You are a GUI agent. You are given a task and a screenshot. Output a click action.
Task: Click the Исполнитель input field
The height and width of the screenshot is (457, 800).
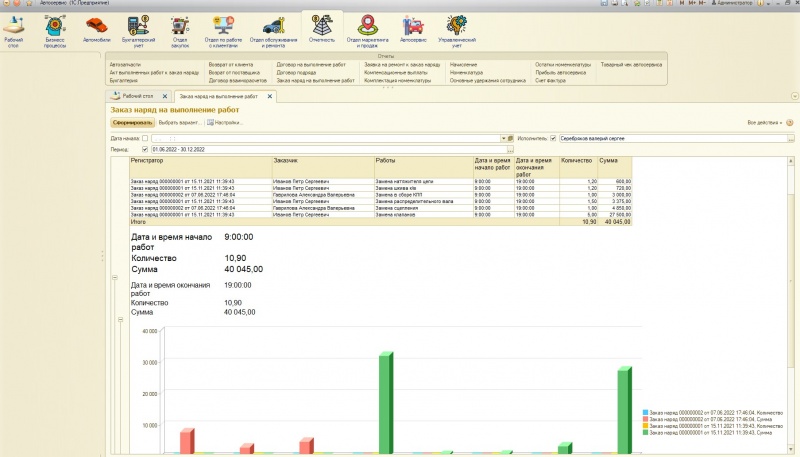[x=673, y=138]
